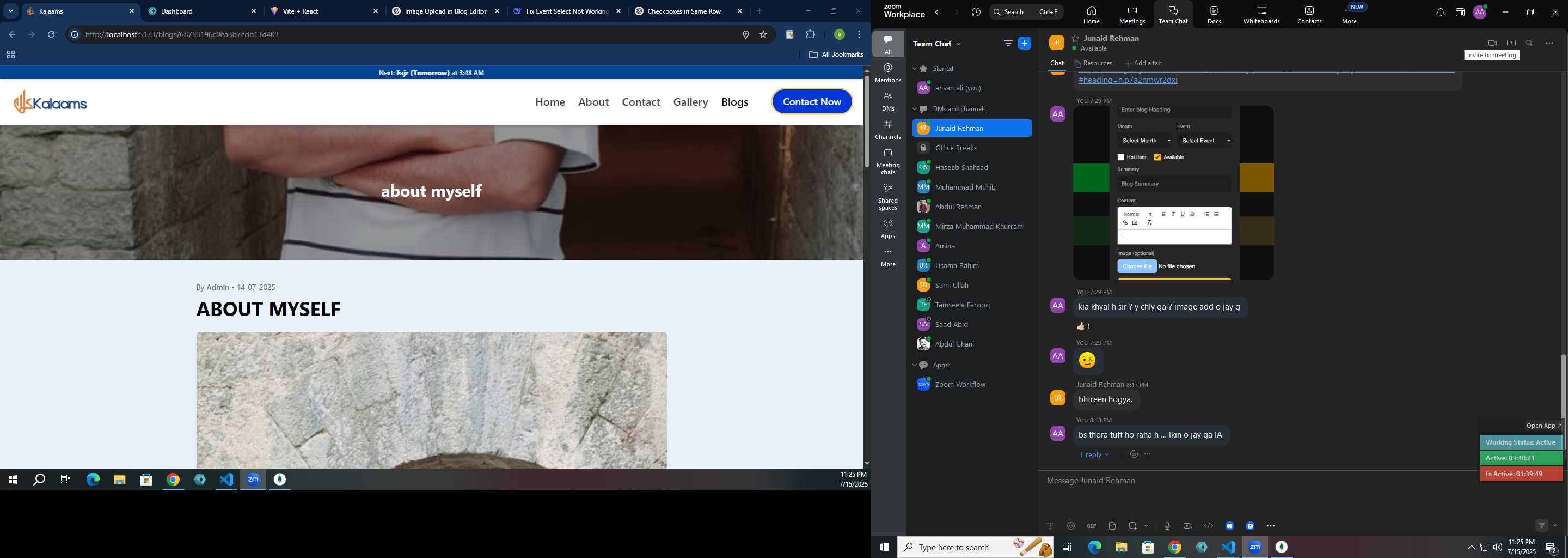Open Chrome tab search dropdown

[x=10, y=11]
